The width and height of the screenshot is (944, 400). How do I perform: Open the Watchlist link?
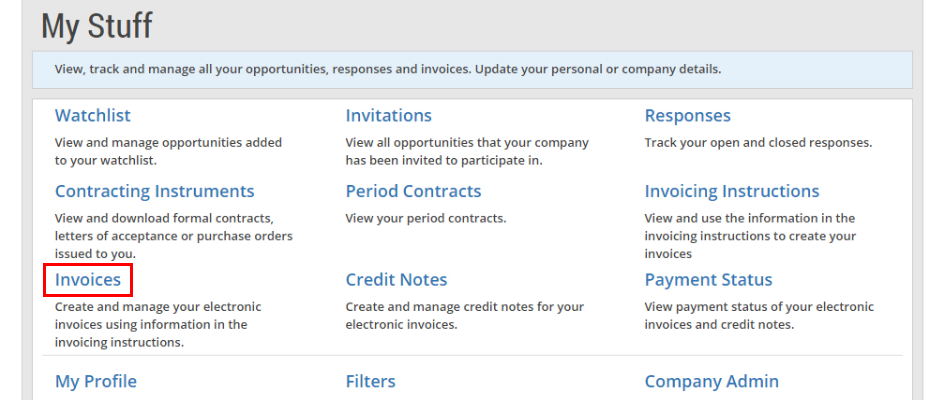93,115
